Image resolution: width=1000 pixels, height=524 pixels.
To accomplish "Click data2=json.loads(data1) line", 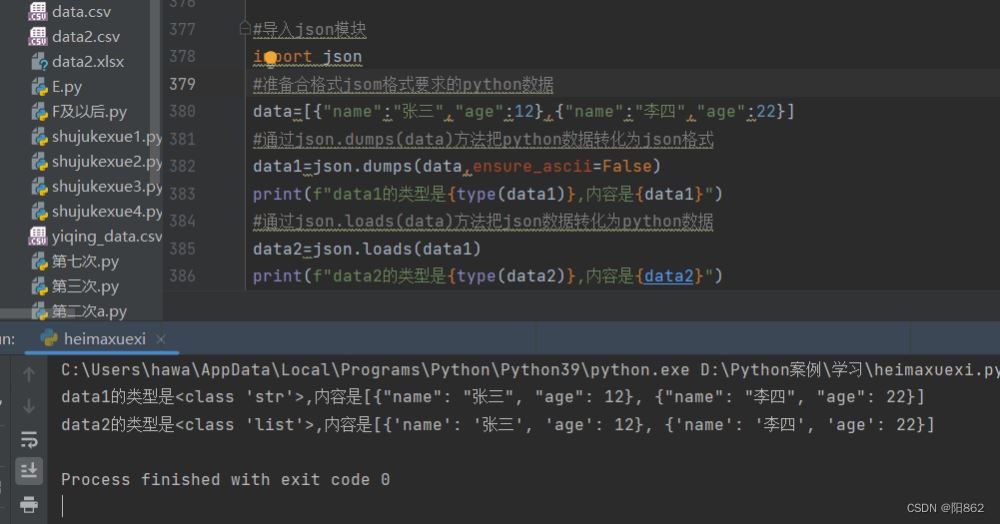I will pyautogui.click(x=367, y=249).
